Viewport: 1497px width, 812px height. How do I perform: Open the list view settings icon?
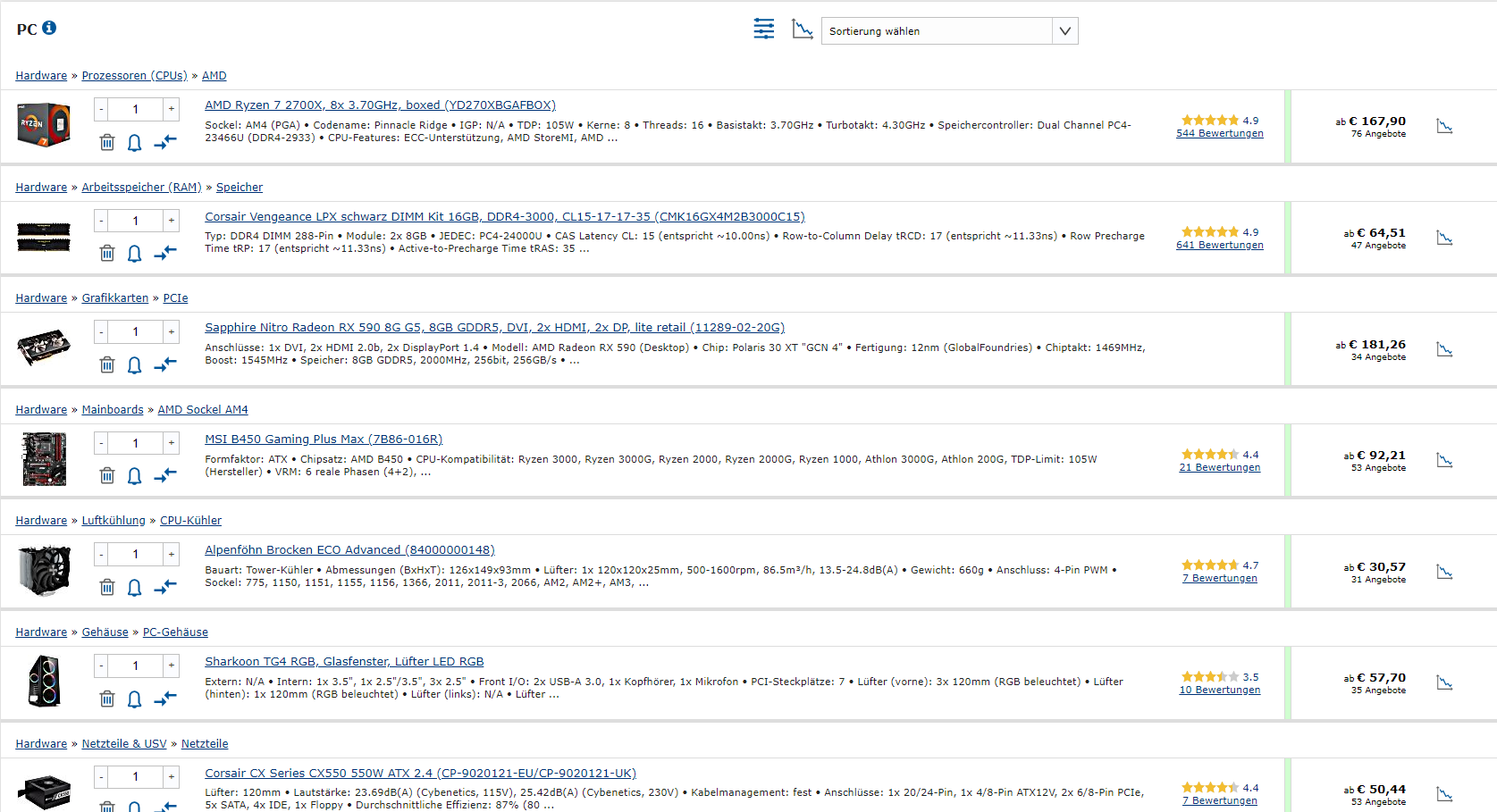pyautogui.click(x=764, y=29)
